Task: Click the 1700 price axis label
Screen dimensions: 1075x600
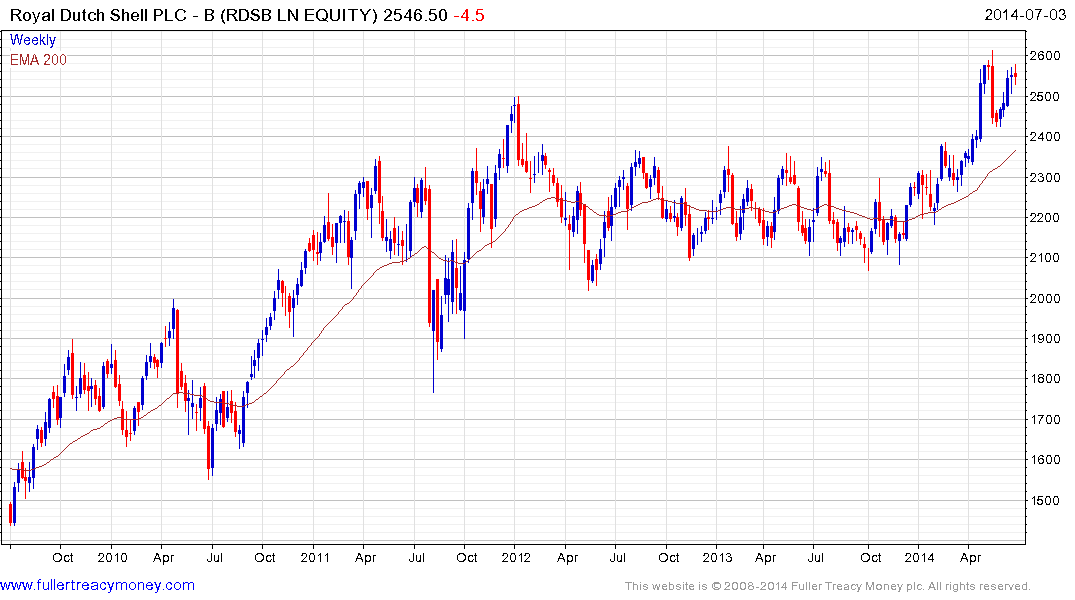Action: 1045,420
